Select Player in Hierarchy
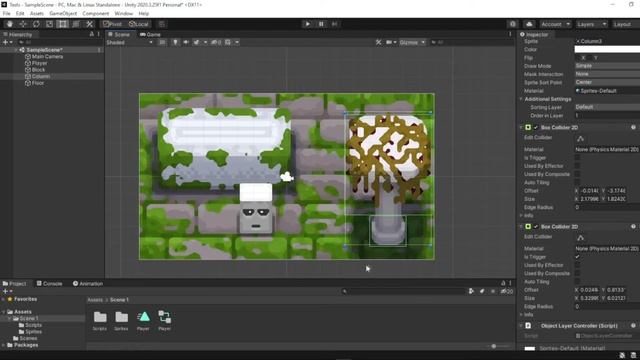This screenshot has height=360, width=640. [x=40, y=63]
